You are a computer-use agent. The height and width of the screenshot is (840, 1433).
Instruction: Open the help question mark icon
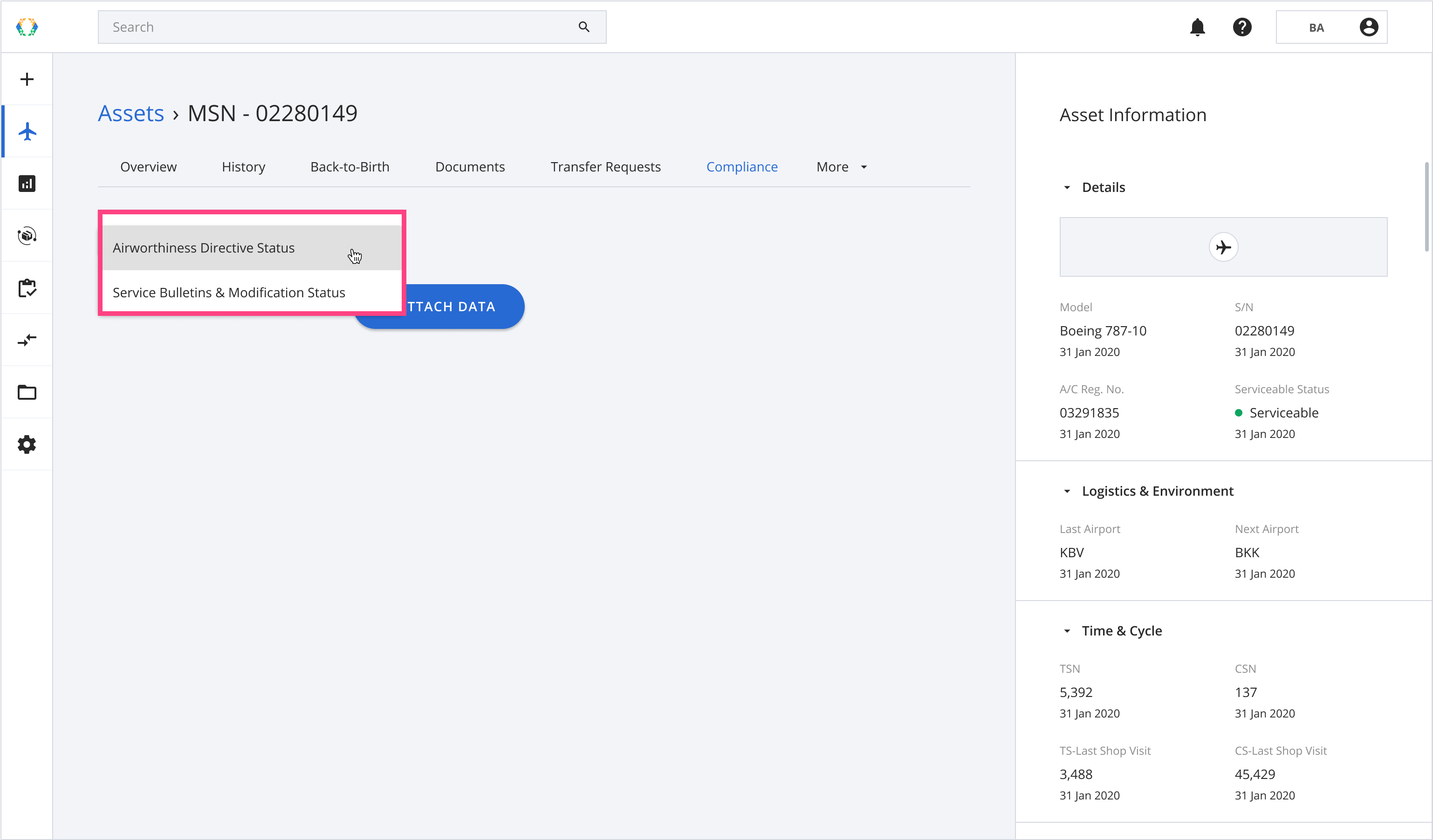pyautogui.click(x=1242, y=27)
